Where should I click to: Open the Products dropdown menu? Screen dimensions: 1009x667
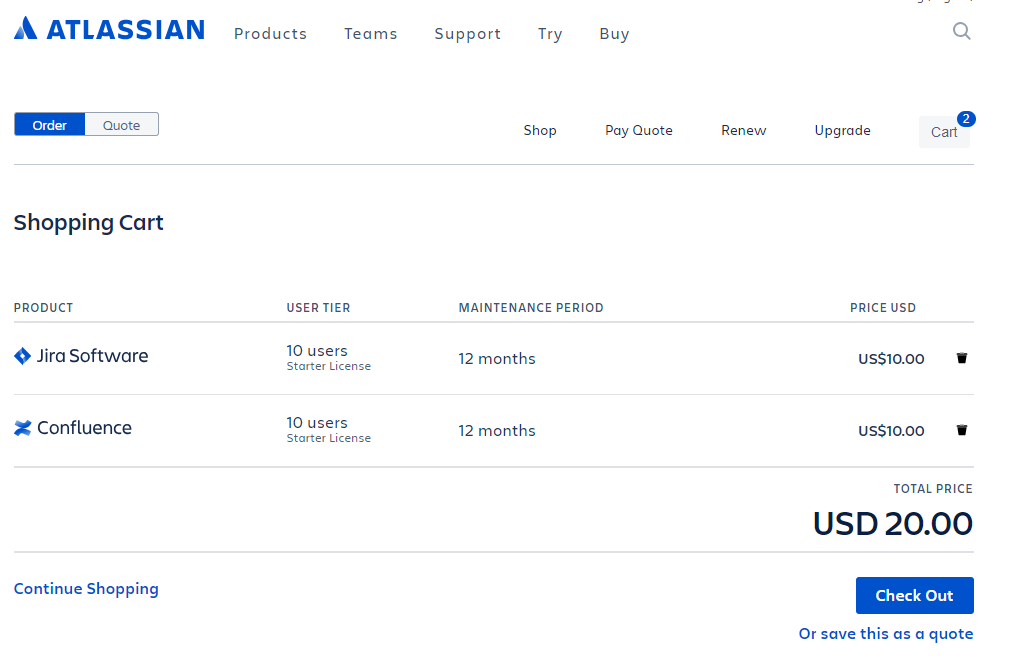pyautogui.click(x=270, y=33)
